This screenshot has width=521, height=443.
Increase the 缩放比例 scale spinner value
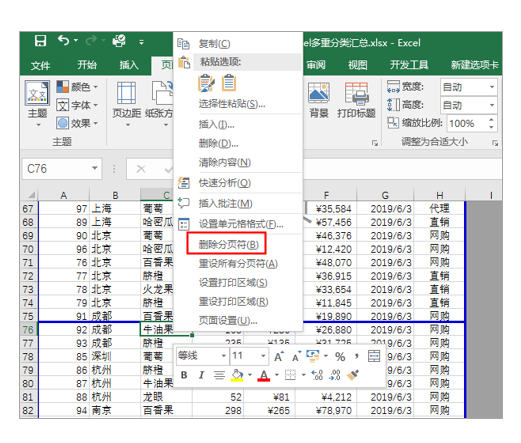click(x=491, y=120)
